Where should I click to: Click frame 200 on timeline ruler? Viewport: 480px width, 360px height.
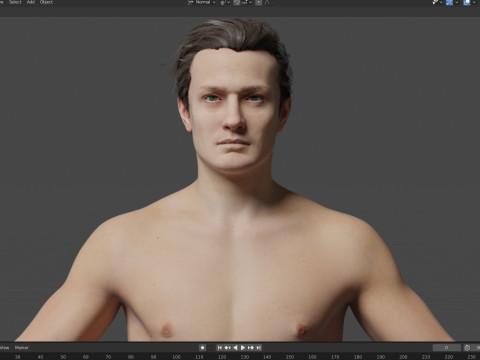[x=403, y=357]
